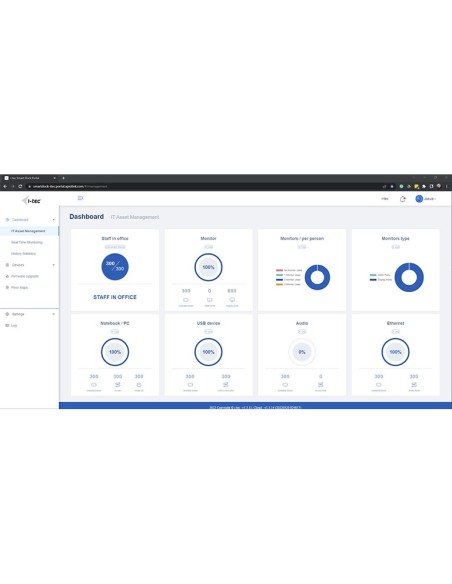Expand the Dashboard menu arrow

coord(54,220)
